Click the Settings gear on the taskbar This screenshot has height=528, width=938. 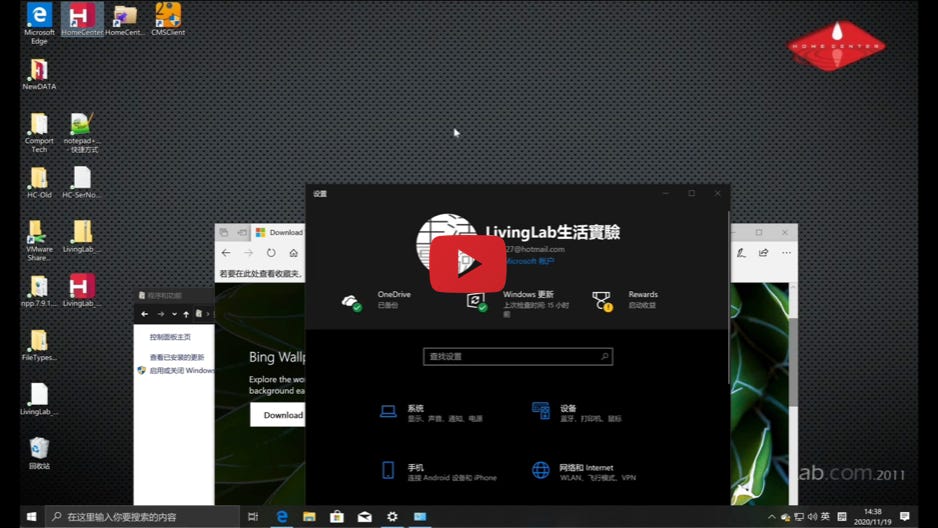[392, 517]
